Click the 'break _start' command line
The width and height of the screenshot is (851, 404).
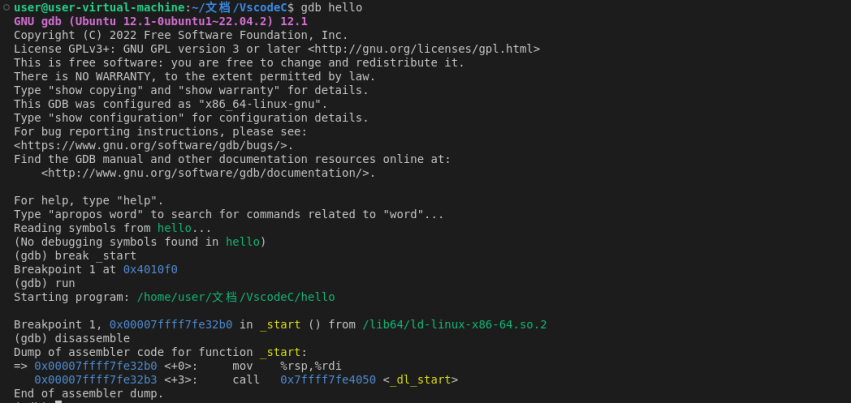click(x=96, y=256)
